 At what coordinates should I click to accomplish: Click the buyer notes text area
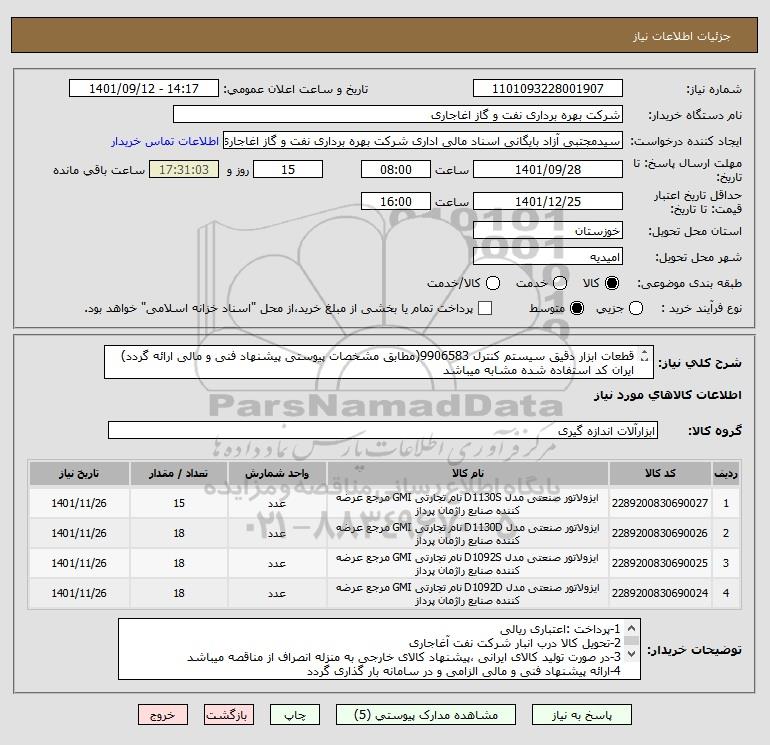point(379,649)
